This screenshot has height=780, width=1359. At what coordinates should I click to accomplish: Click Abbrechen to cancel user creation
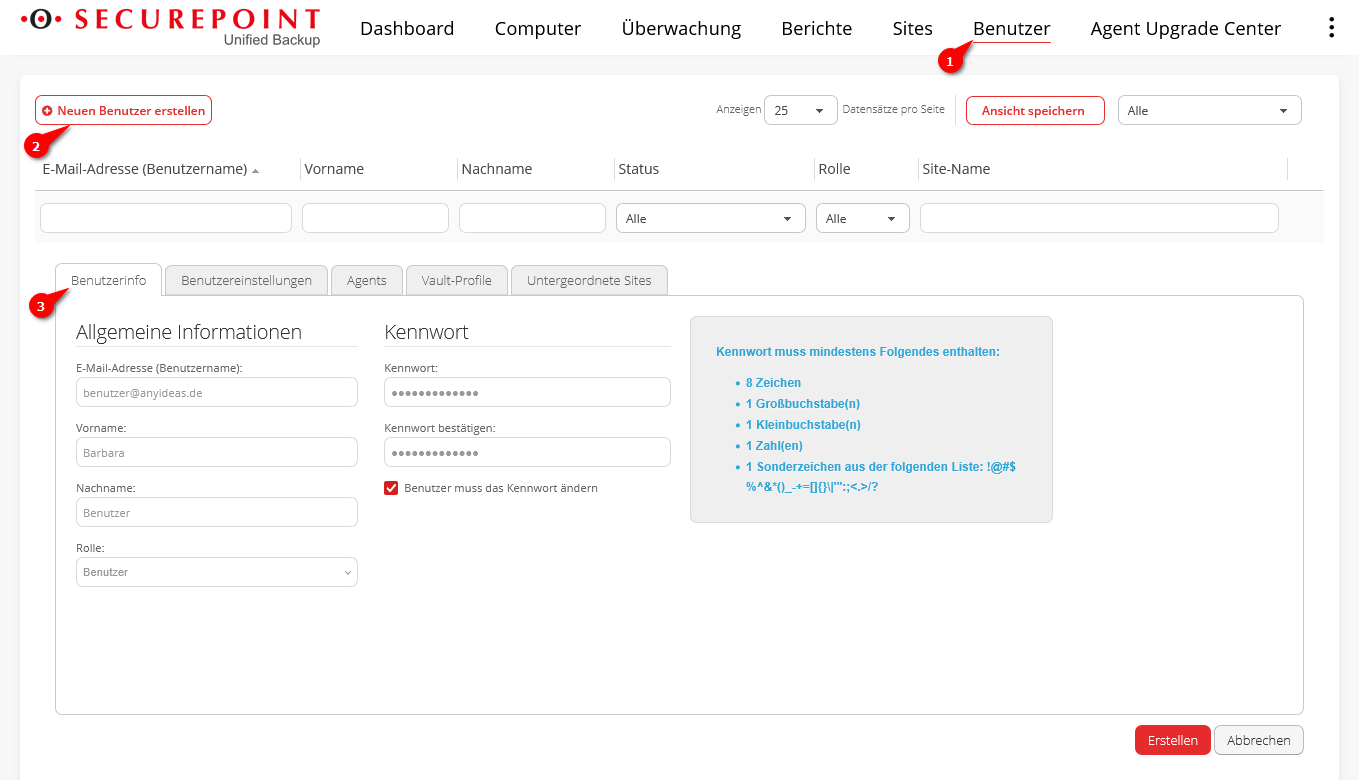pos(1258,740)
